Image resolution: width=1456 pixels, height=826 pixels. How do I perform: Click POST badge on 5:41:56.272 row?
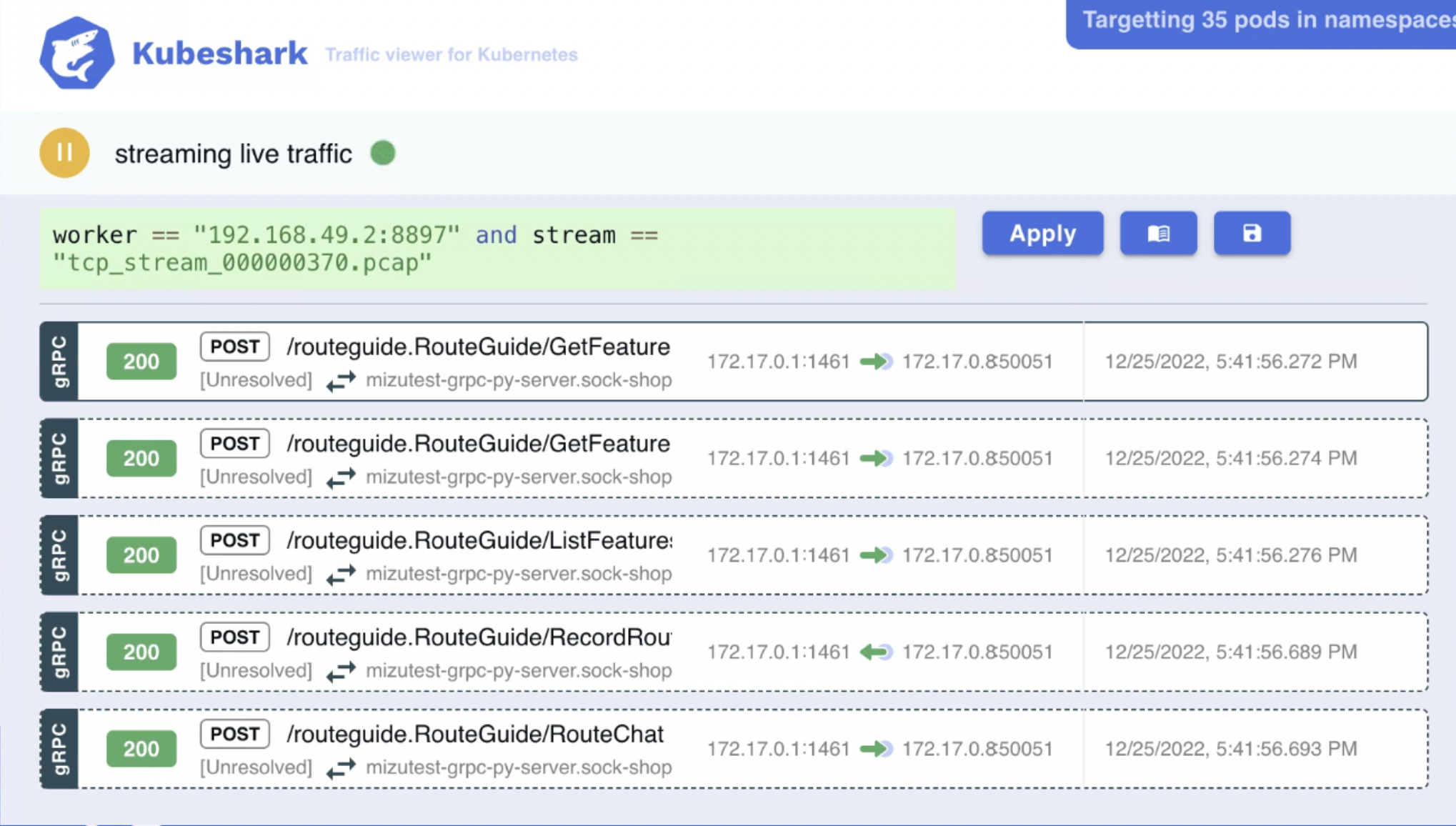(235, 347)
